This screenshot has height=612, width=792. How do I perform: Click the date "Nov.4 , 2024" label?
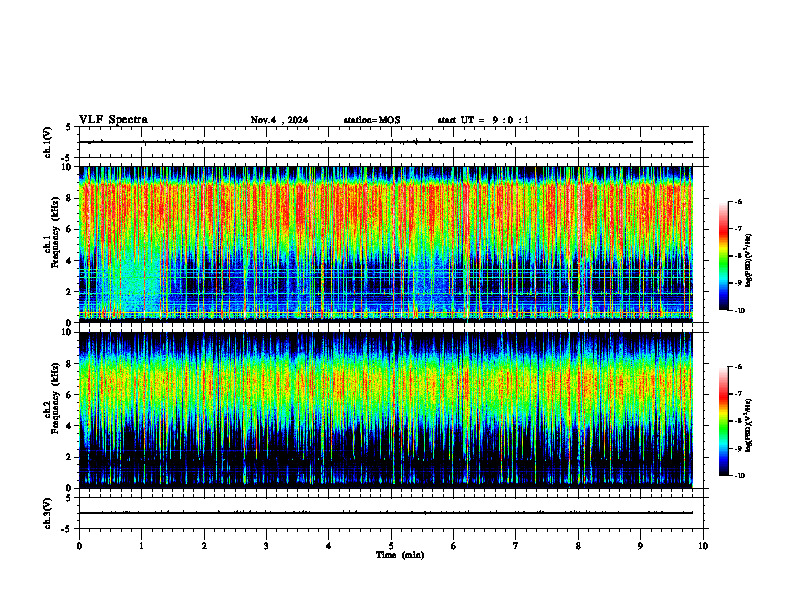(x=279, y=120)
